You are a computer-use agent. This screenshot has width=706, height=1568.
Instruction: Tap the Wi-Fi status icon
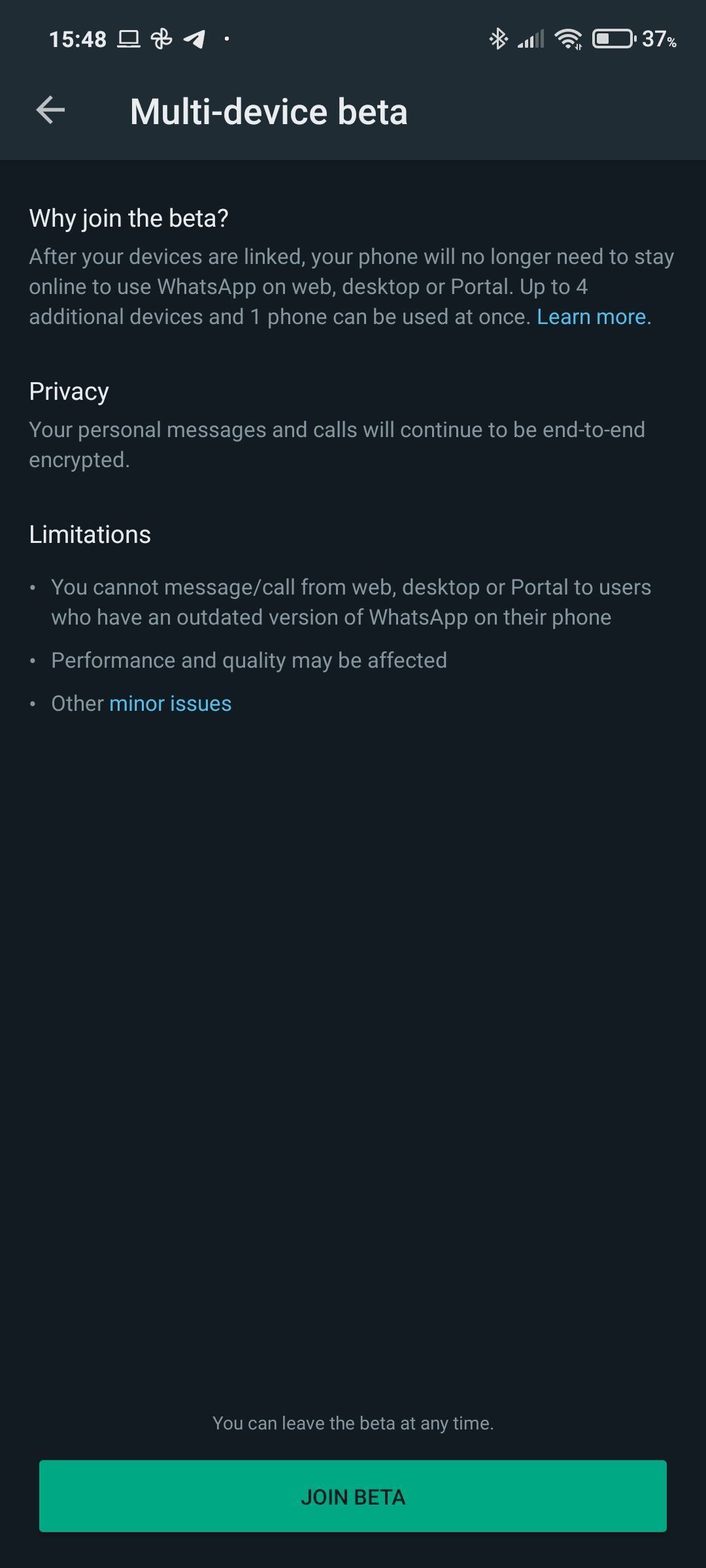(568, 39)
